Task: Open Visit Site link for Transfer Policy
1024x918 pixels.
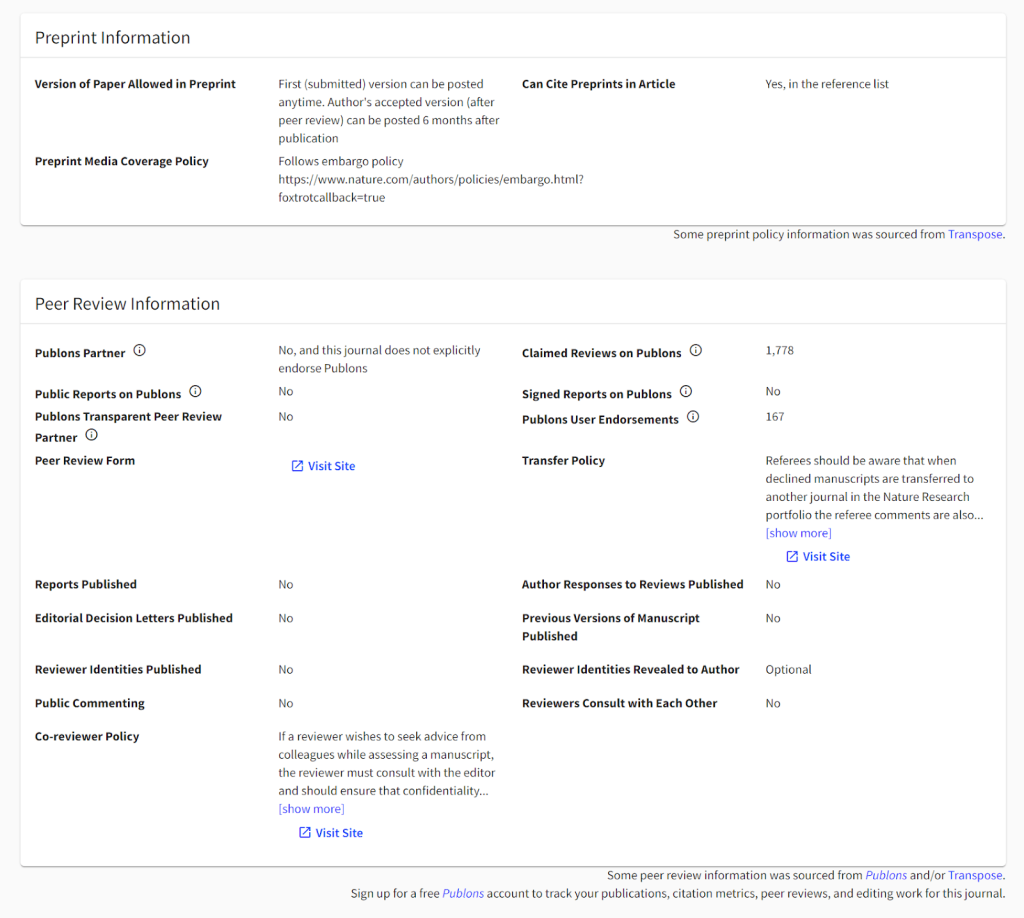Action: [x=826, y=557]
